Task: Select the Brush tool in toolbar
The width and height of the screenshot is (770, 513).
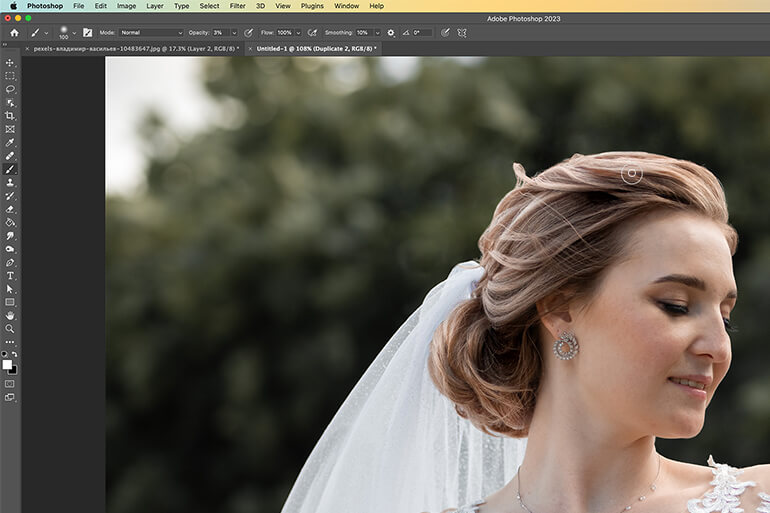Action: [10, 169]
